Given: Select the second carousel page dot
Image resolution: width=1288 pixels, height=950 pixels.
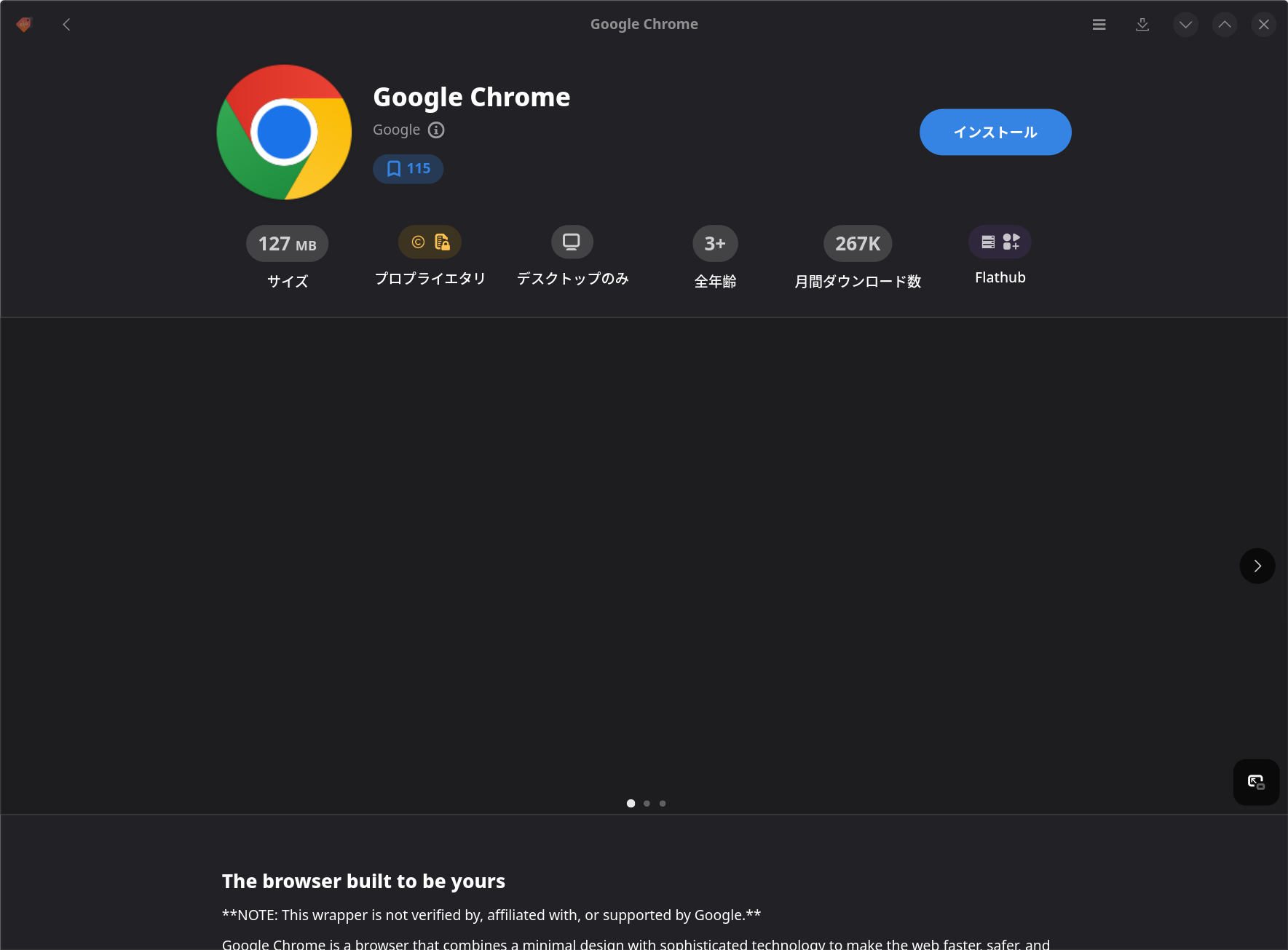Looking at the screenshot, I should (x=647, y=804).
